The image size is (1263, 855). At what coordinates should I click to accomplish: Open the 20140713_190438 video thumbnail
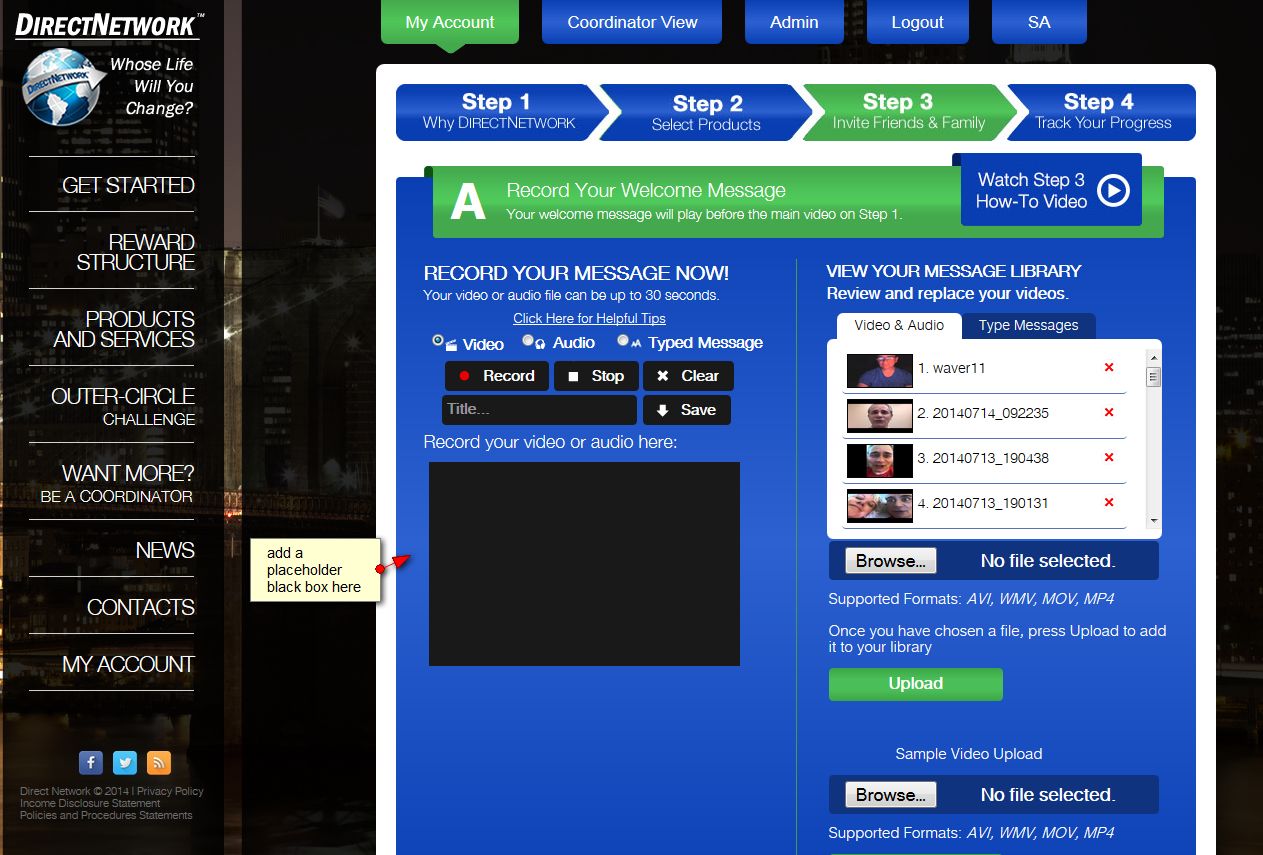(880, 460)
